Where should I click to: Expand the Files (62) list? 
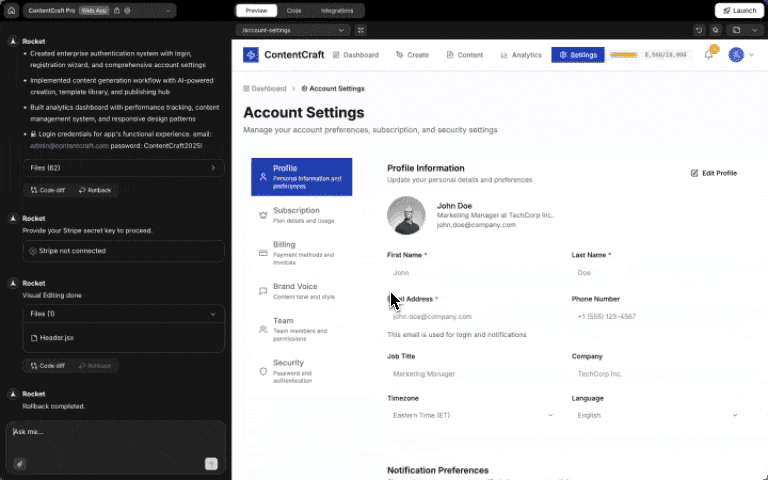point(123,168)
